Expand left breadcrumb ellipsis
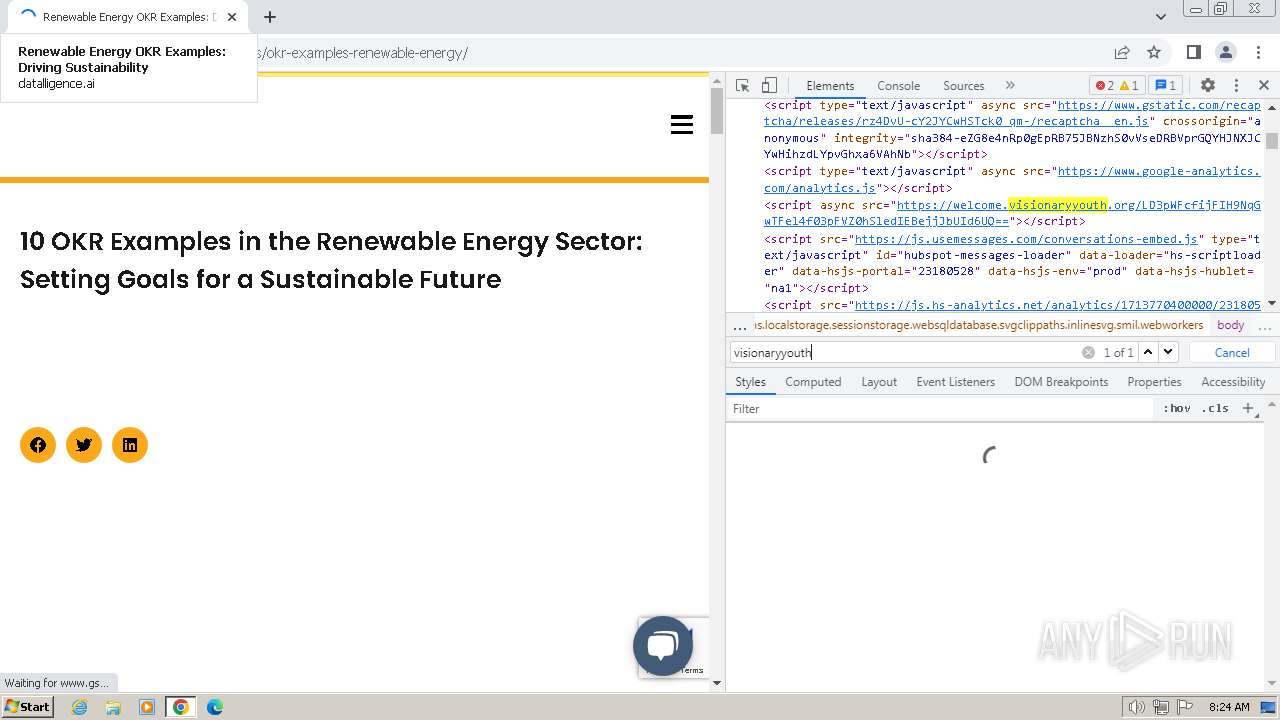This screenshot has height=720, width=1280. [740, 326]
